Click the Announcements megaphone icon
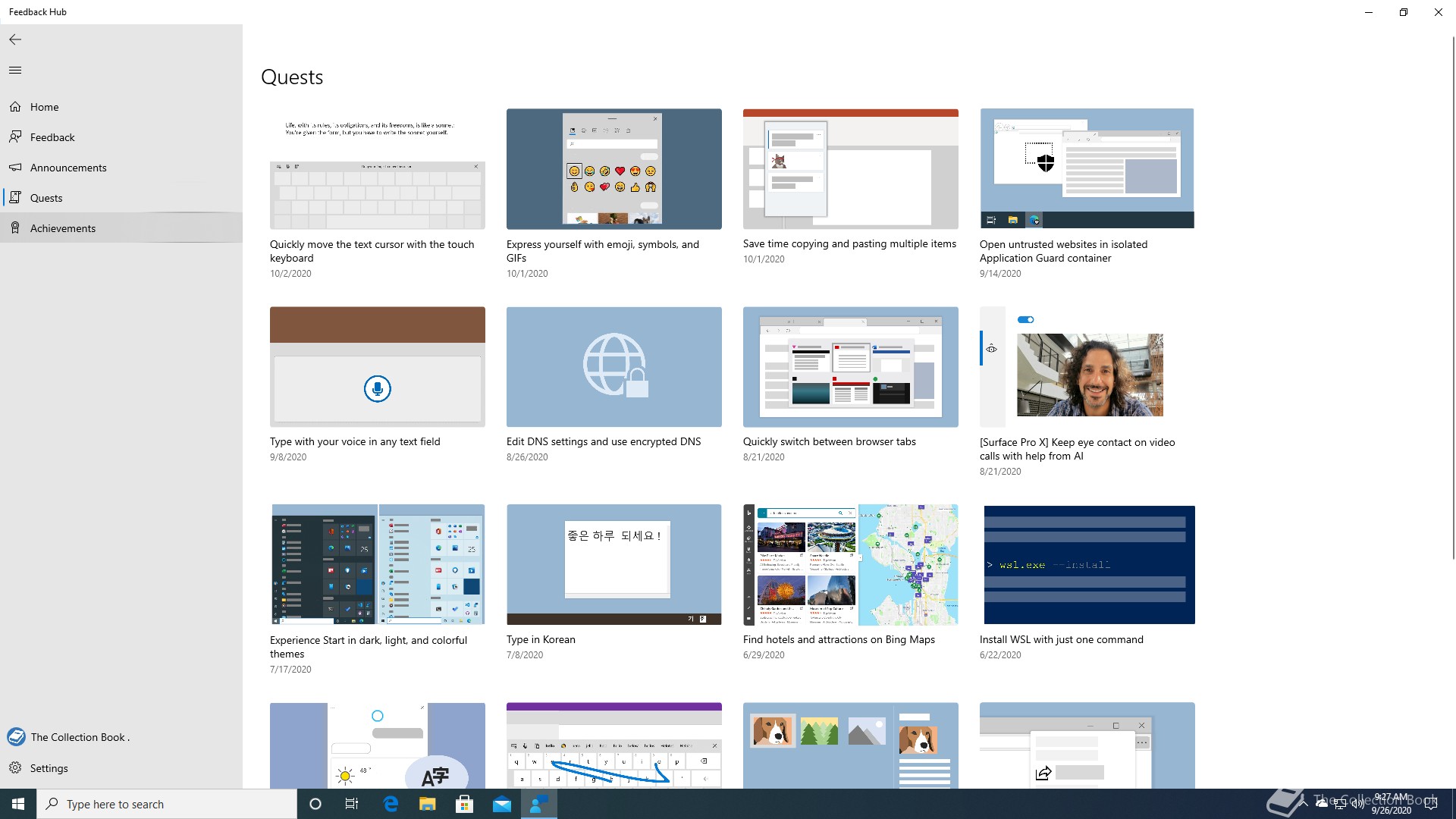 pos(15,167)
